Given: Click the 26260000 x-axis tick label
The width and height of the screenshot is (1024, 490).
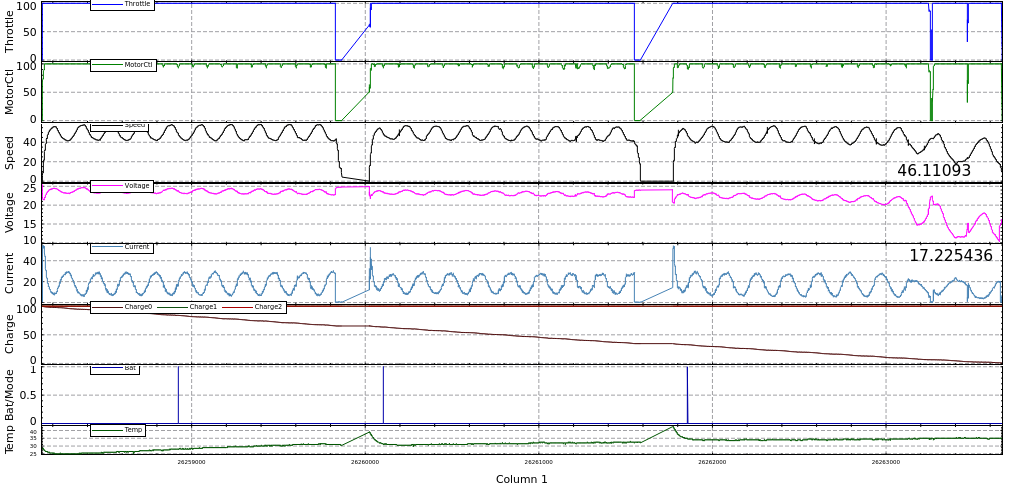Looking at the screenshot, I should coord(365,462).
